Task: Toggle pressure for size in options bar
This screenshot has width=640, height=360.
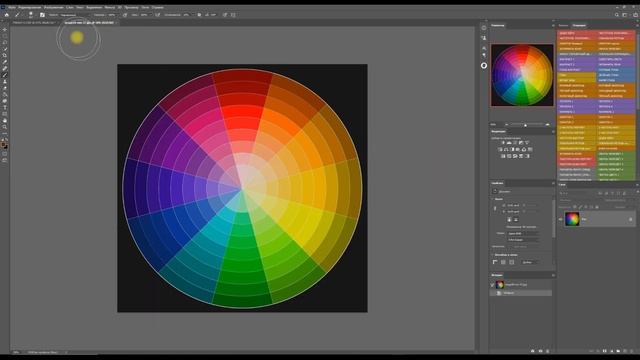Action: coord(225,15)
